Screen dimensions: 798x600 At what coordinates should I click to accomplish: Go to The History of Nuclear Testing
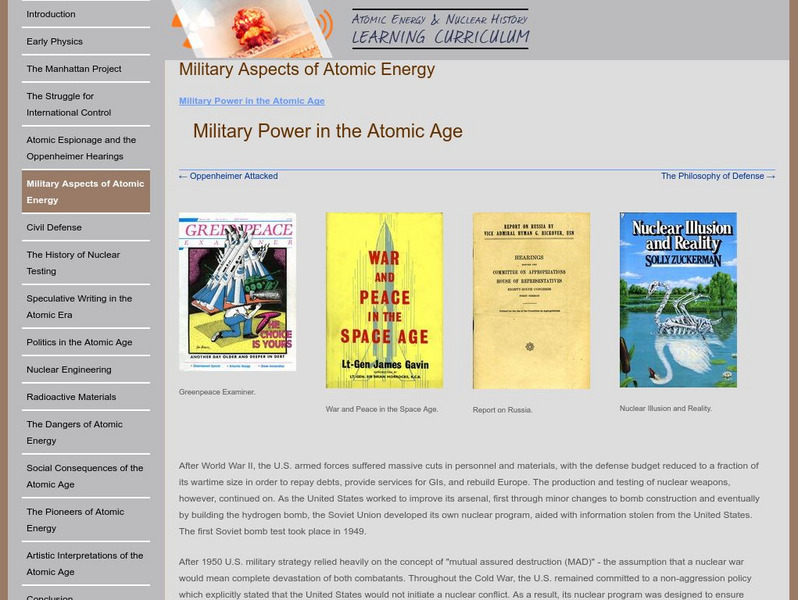coord(86,263)
